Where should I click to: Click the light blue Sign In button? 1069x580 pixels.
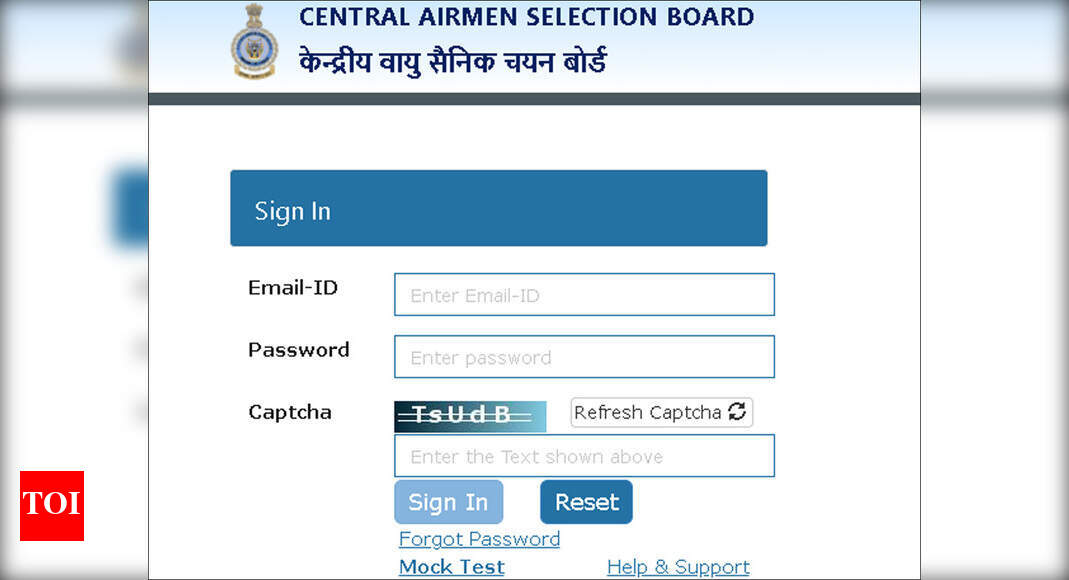coord(449,502)
